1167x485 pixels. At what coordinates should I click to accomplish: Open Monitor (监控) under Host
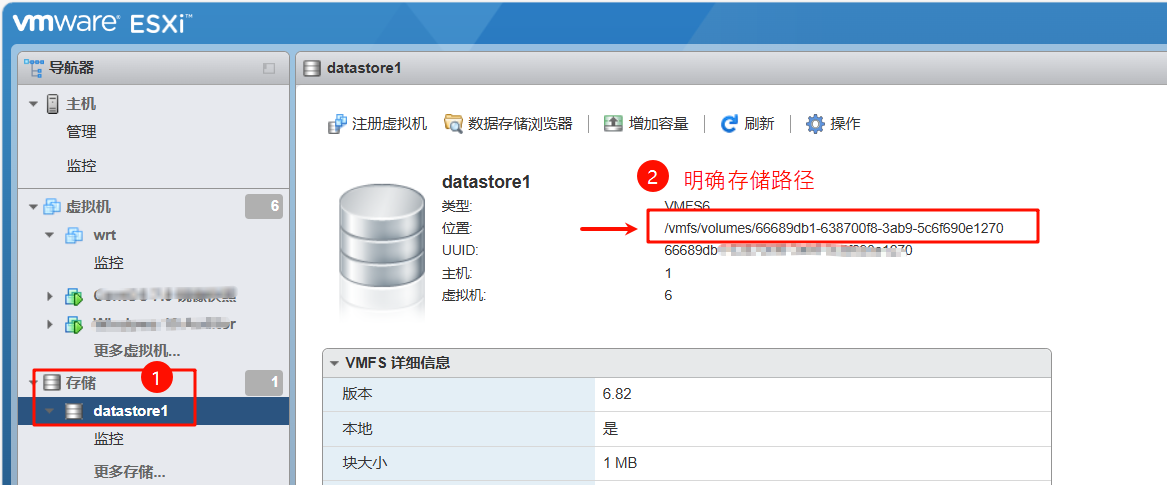click(x=81, y=166)
